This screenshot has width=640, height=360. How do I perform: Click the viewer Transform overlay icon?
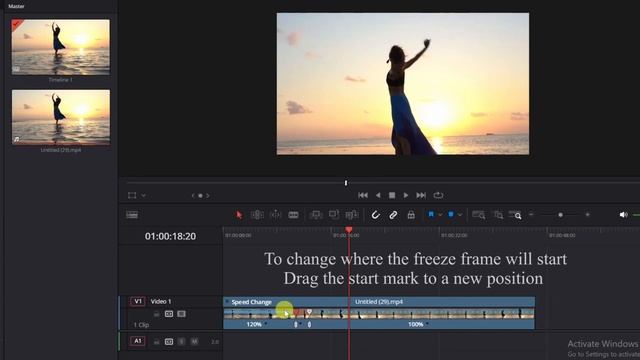point(132,196)
